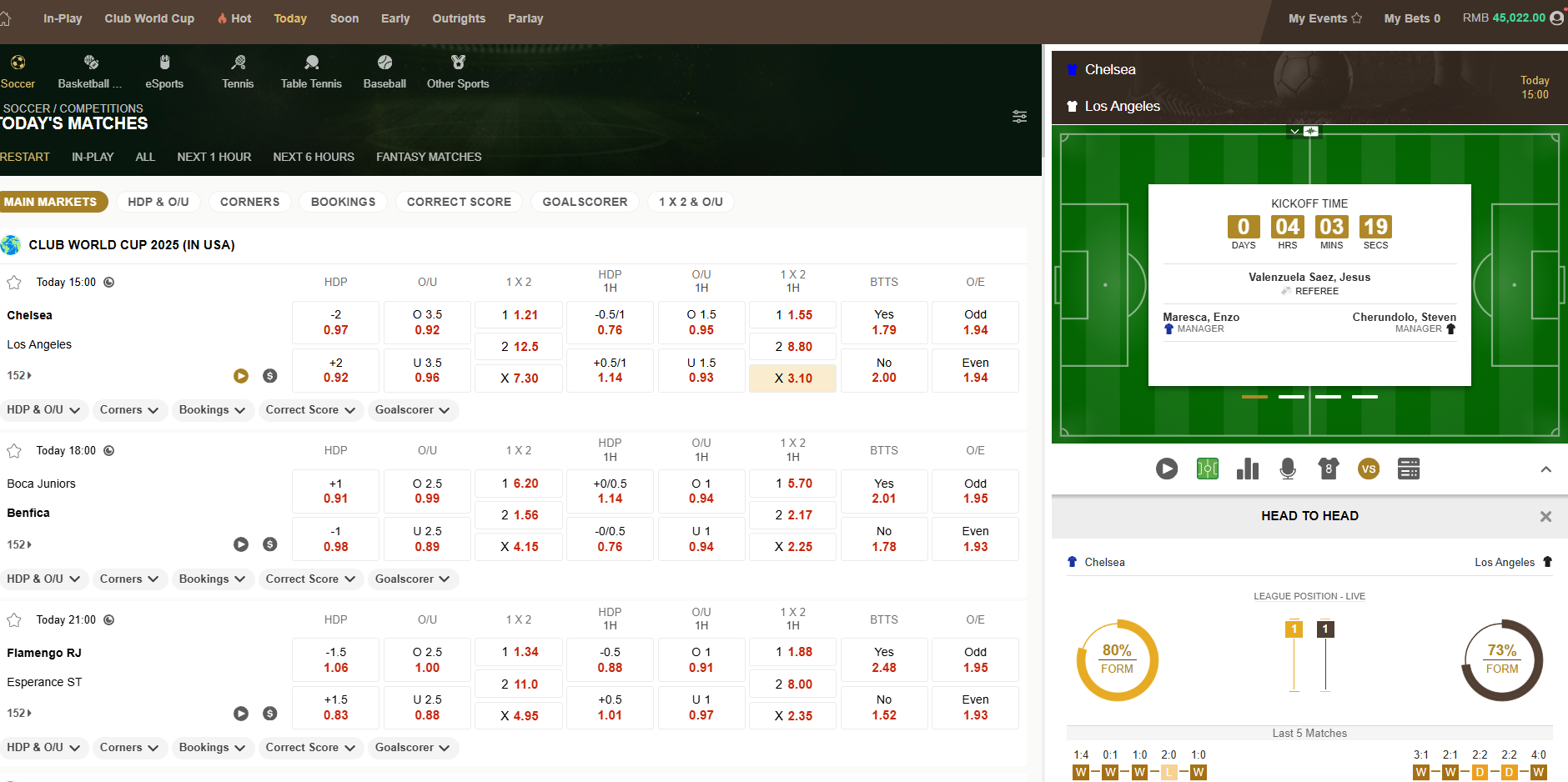Open the Club World Cup tab
The height and width of the screenshot is (782, 1568).
pyautogui.click(x=149, y=18)
